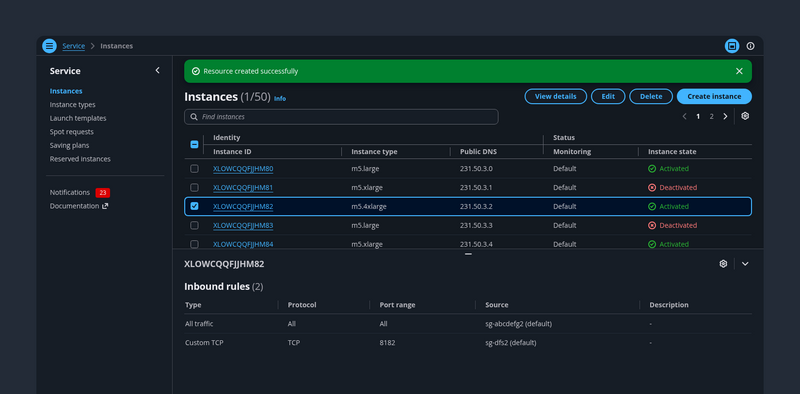The width and height of the screenshot is (800, 394).
Task: Open detail panel settings gear icon
Action: point(723,264)
